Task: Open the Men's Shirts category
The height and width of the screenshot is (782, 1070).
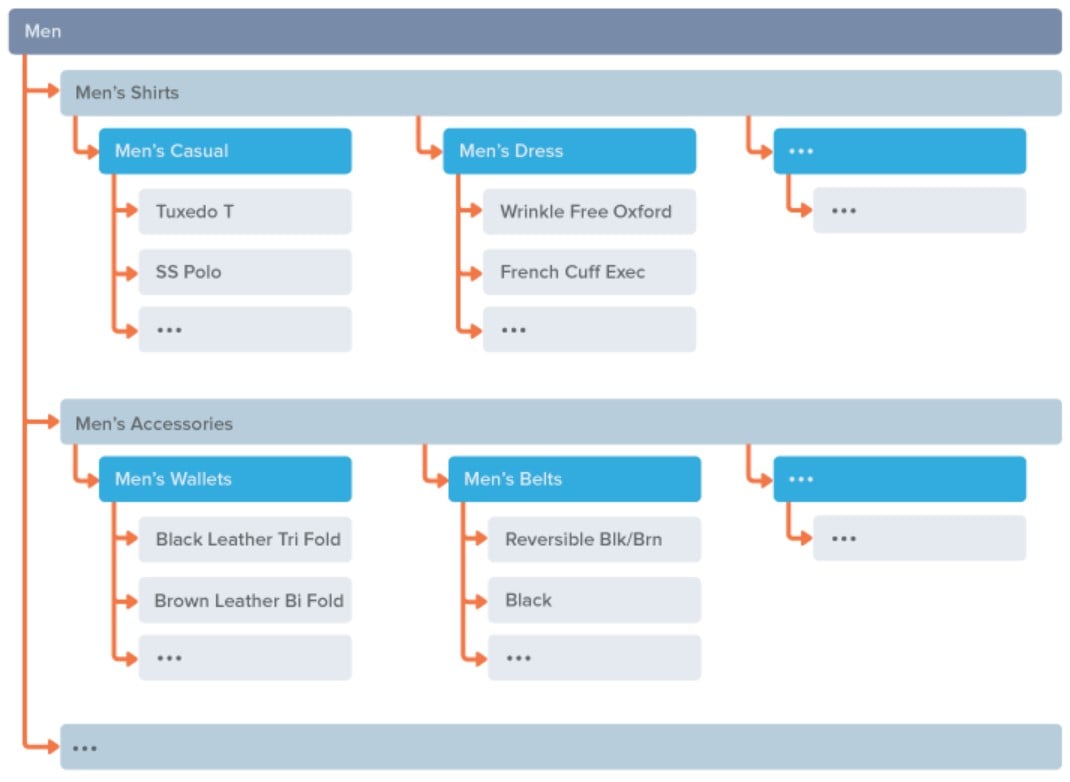Action: (x=561, y=93)
